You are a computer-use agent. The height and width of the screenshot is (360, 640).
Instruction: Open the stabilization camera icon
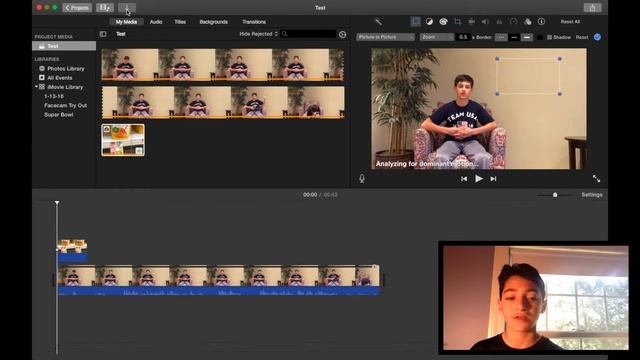coord(471,22)
